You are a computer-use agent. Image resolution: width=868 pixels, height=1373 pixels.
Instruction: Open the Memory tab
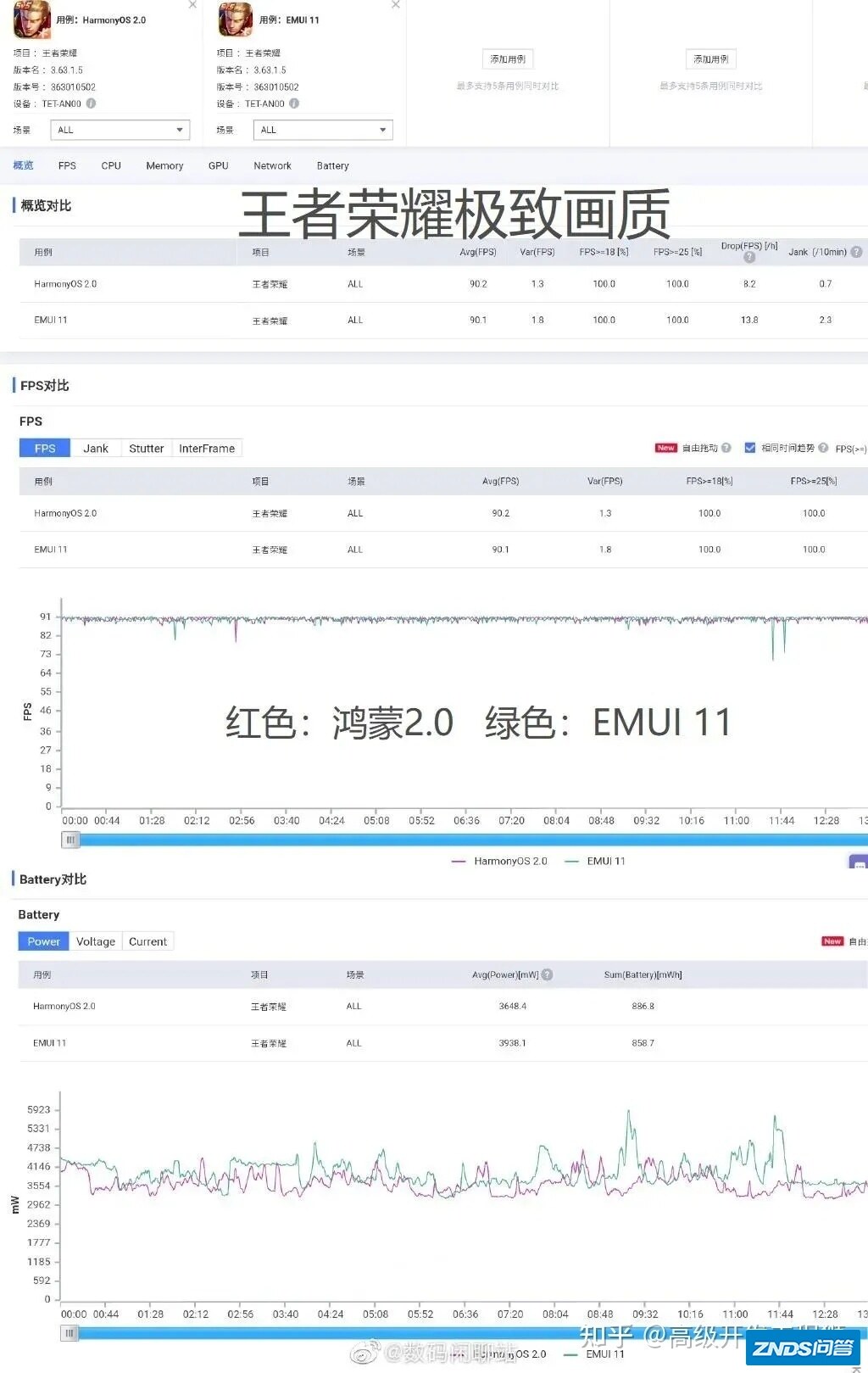pos(164,166)
